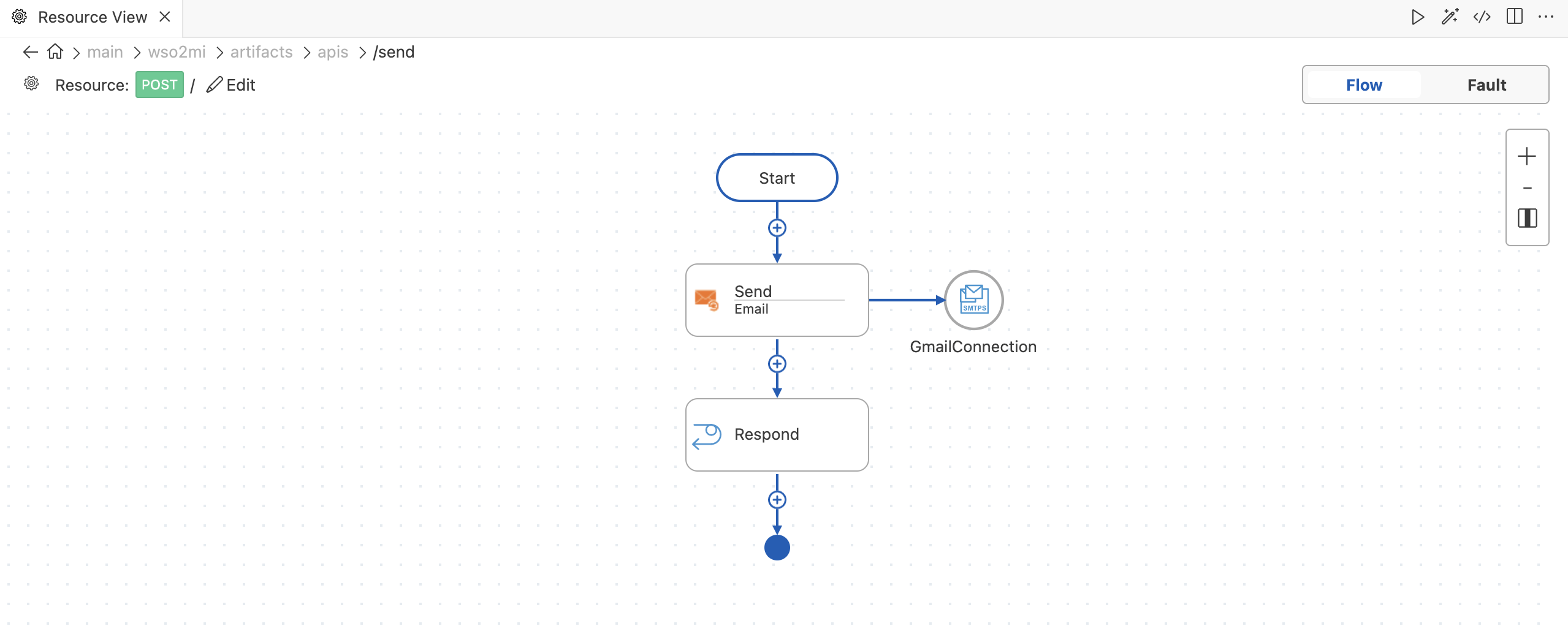This screenshot has width=1568, height=637.
Task: Expand chevron before artifacts breadcrumb
Action: tap(219, 53)
